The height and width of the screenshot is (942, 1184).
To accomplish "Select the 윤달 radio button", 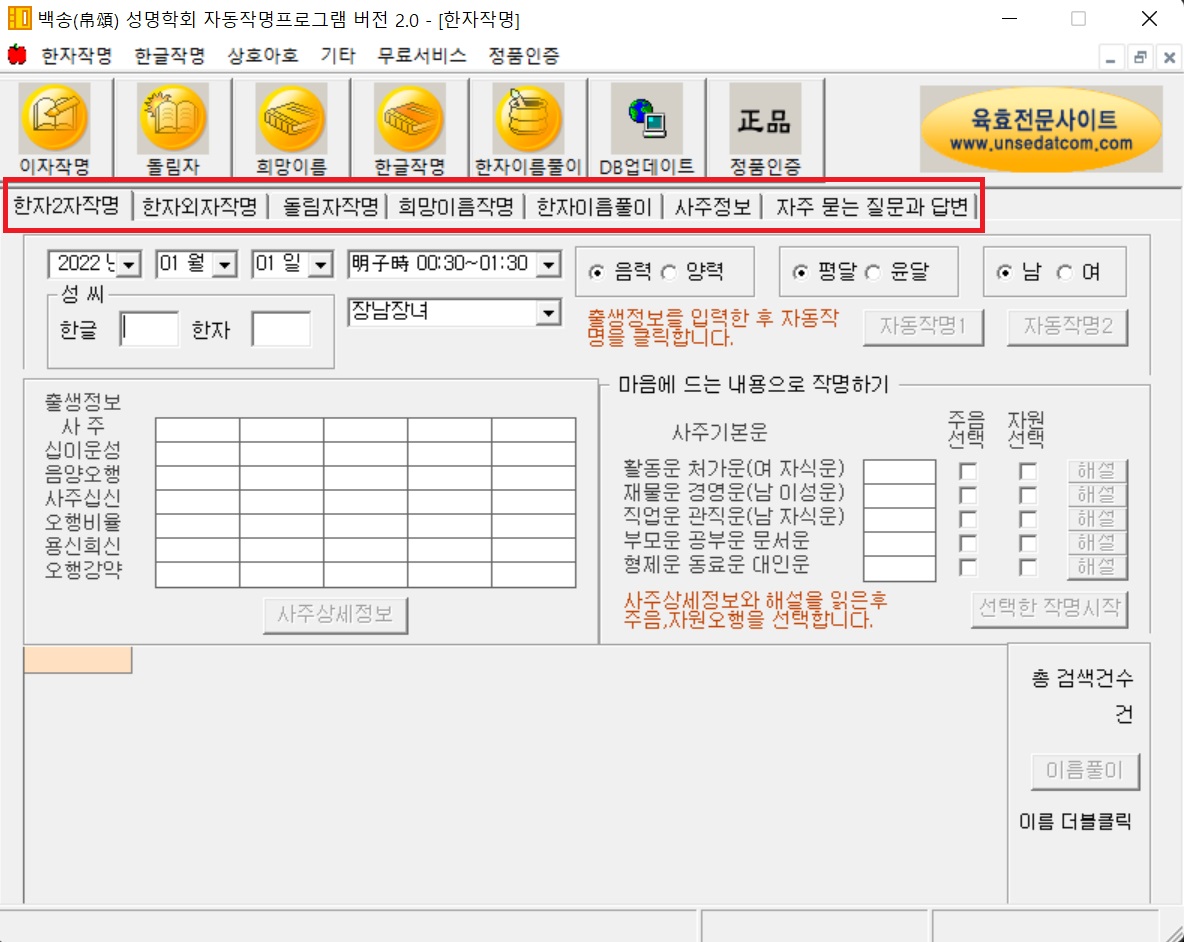I will 872,272.
